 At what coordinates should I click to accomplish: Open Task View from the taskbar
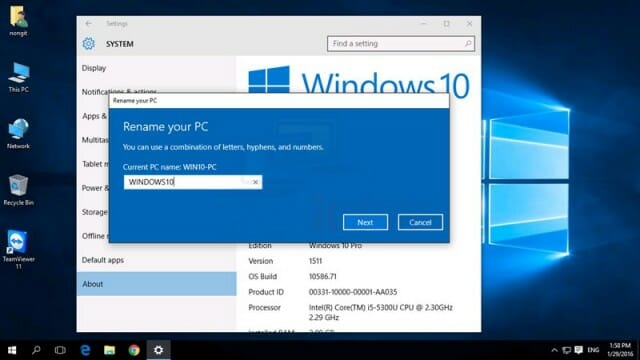(x=60, y=350)
